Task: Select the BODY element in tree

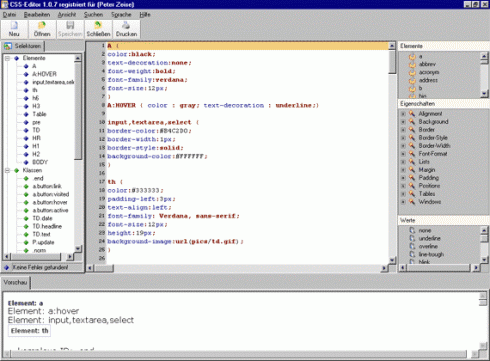Action: point(40,162)
